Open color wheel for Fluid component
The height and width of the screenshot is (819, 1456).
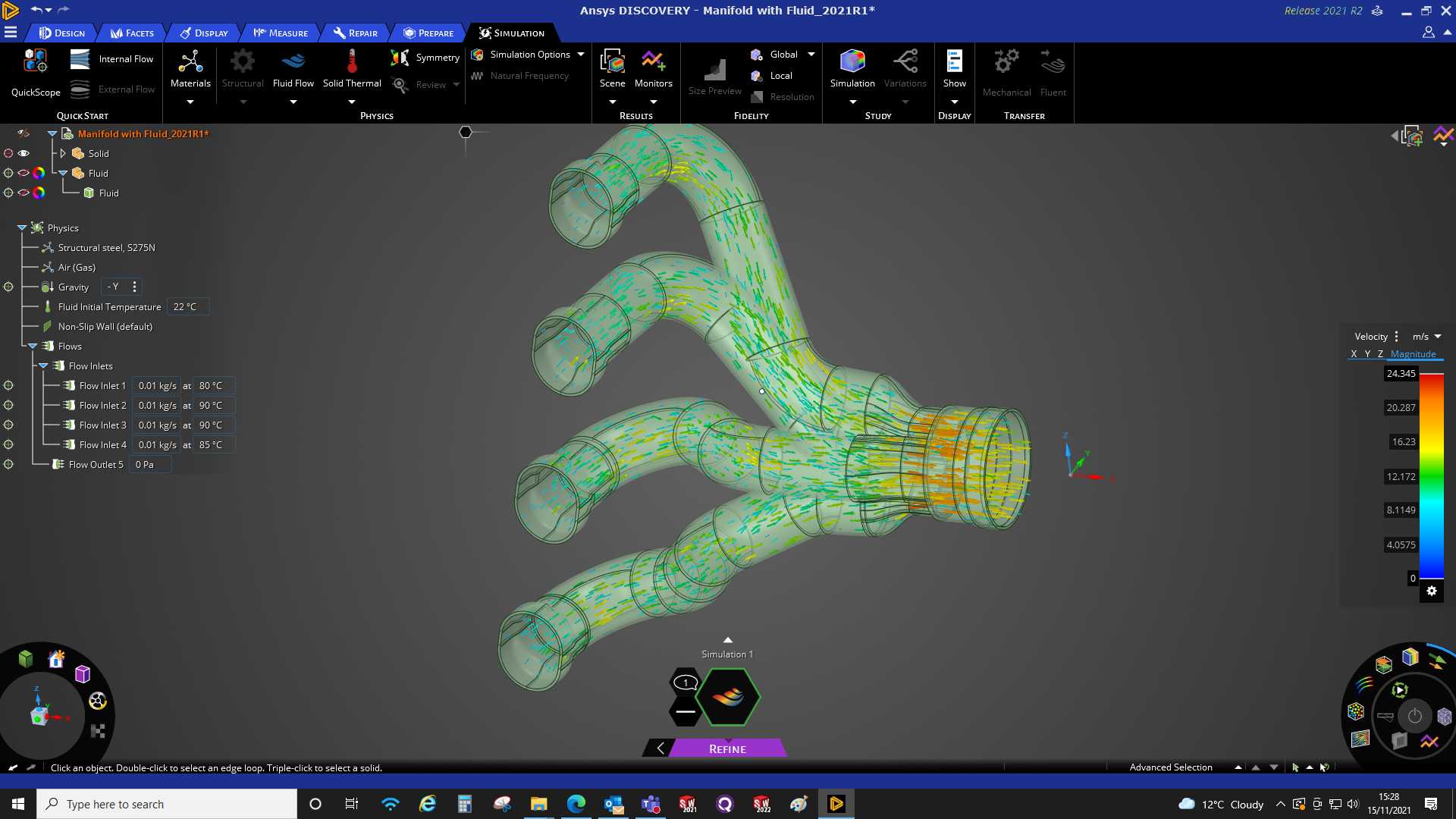39,173
